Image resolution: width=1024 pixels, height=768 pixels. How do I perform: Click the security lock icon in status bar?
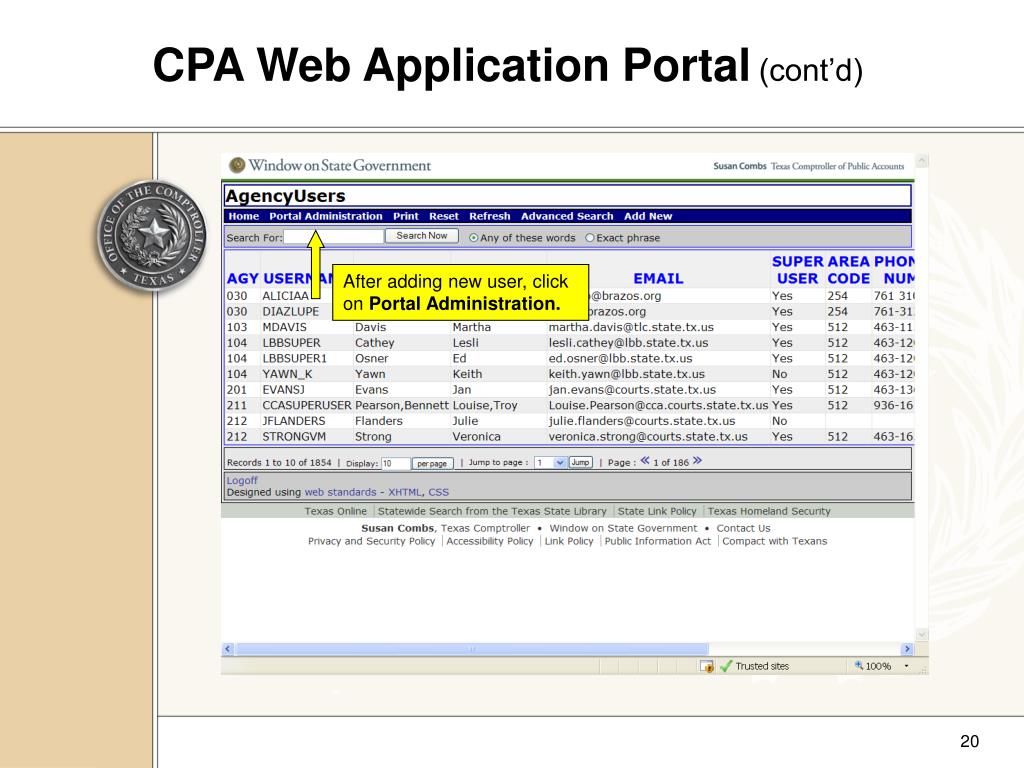707,666
